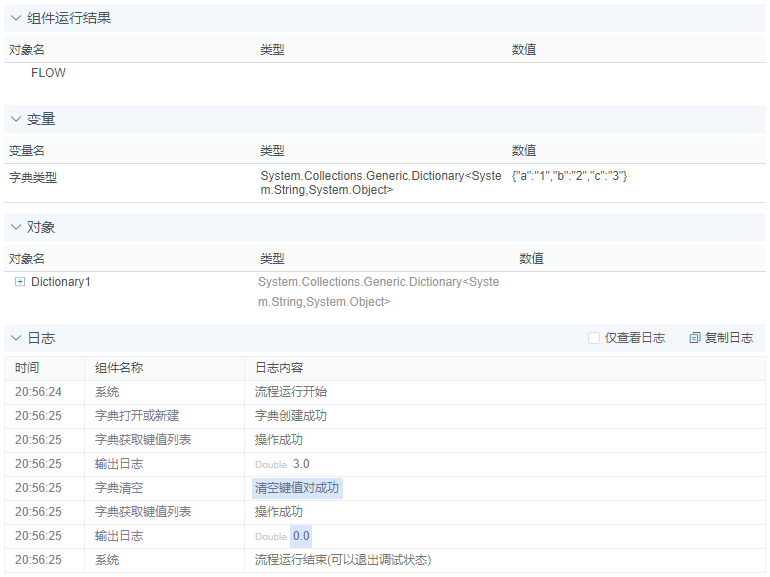Expand the Dictionary1 tree node
Screen dimensions: 770x577
pos(20,282)
